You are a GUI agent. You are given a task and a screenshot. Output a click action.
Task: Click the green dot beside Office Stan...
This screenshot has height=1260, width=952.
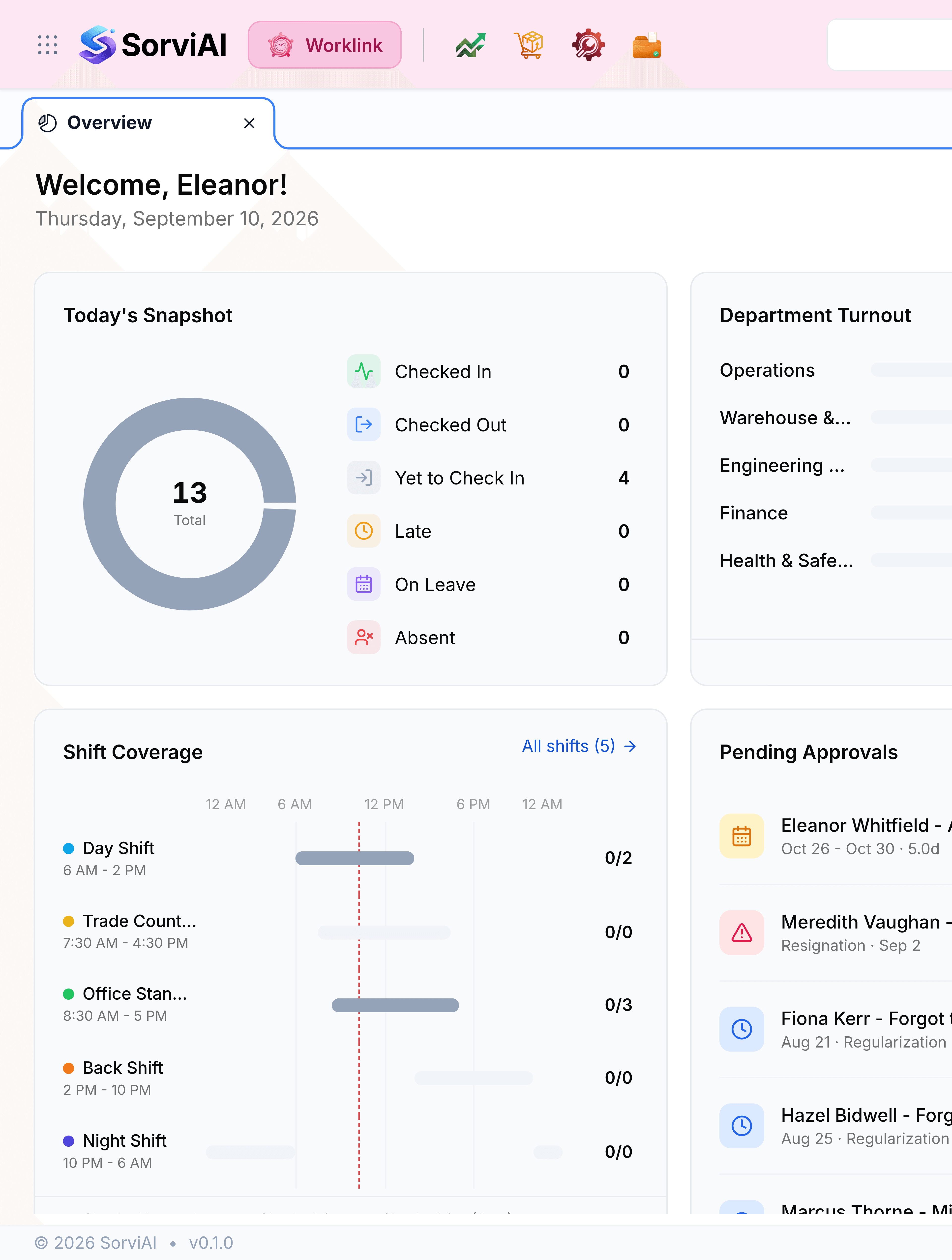coord(68,994)
